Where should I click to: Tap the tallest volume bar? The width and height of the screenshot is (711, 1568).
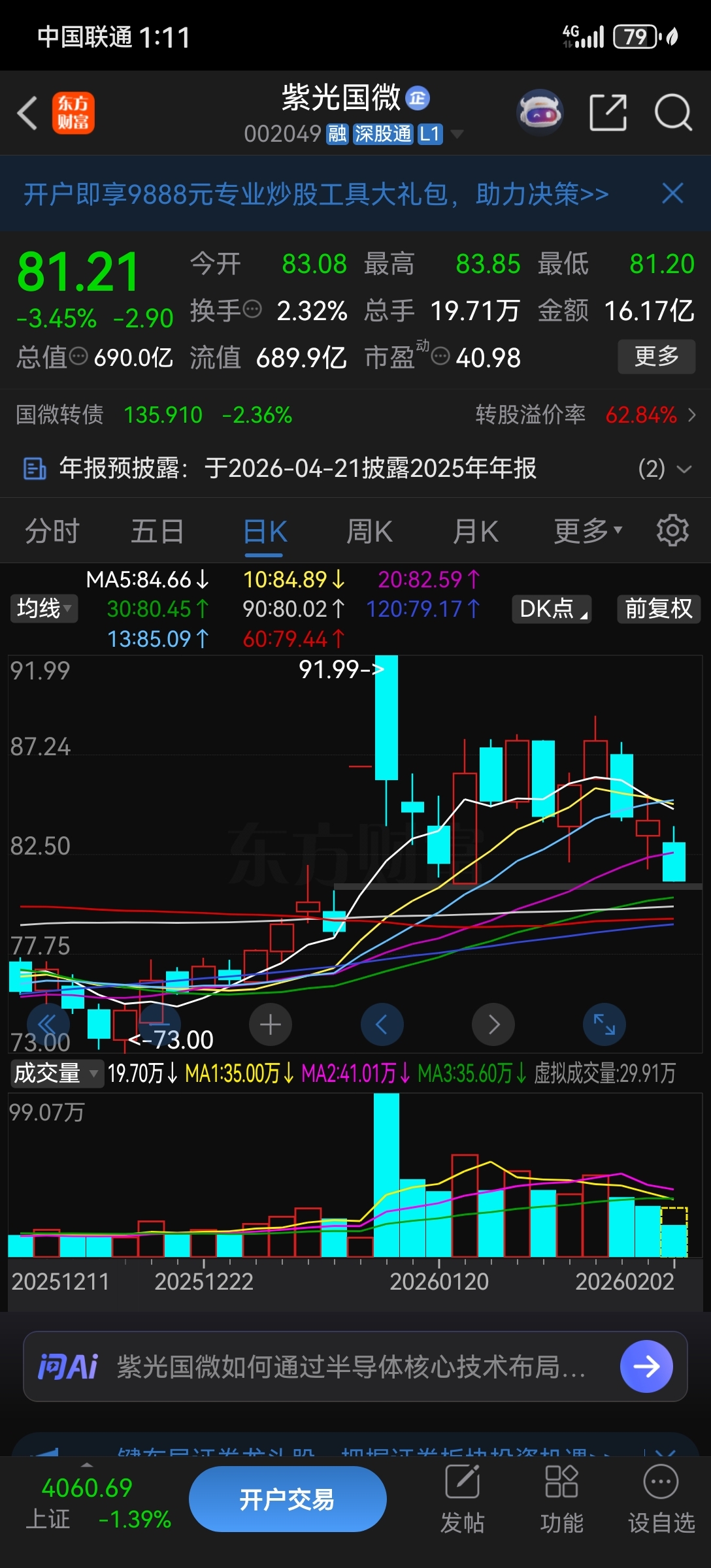[386, 1175]
